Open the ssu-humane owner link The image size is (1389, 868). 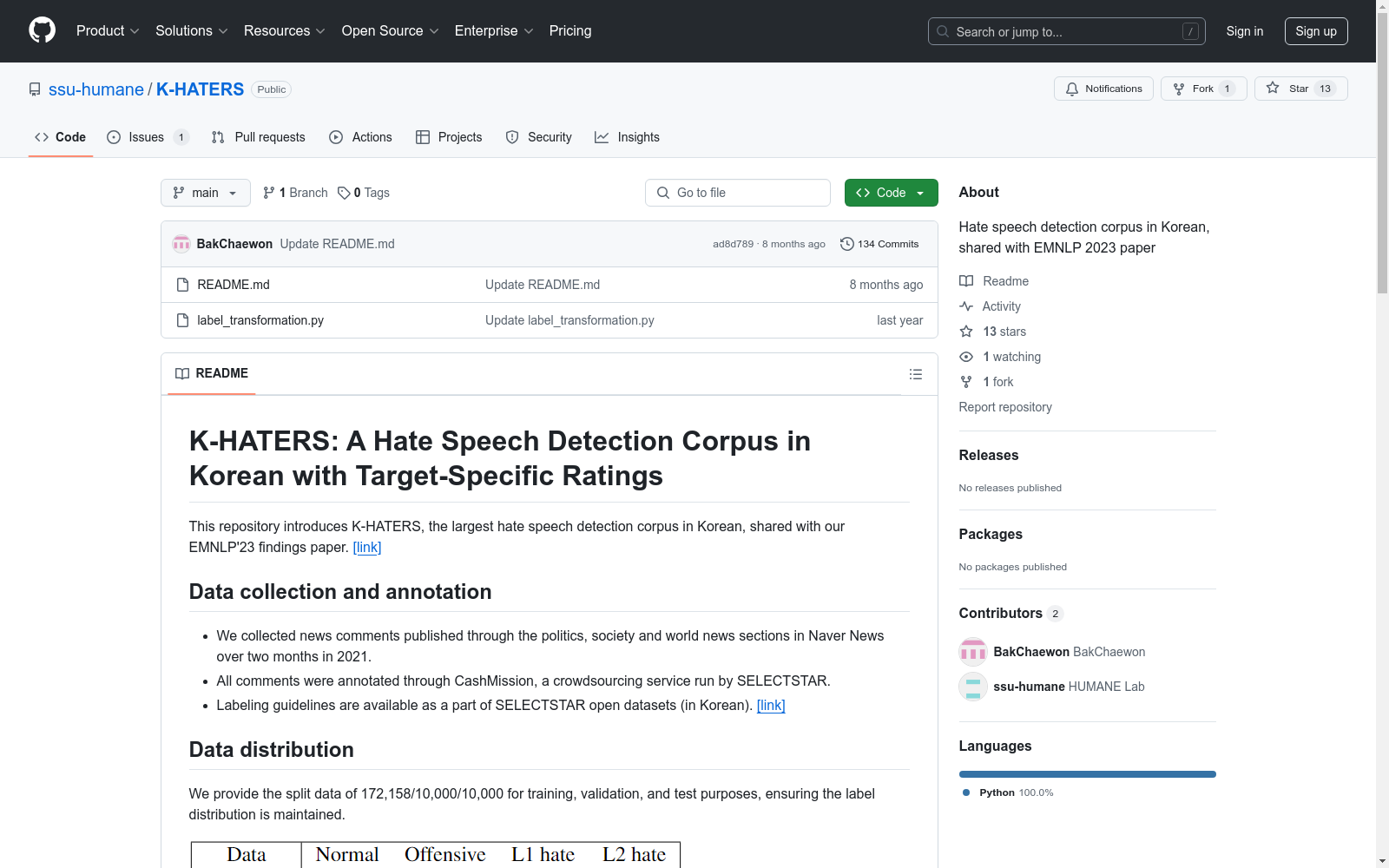(x=96, y=89)
